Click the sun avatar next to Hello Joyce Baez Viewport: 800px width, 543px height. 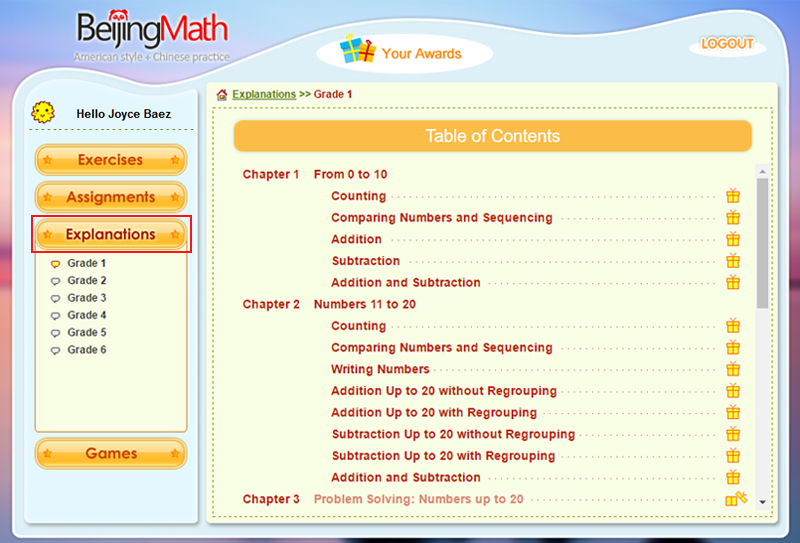click(43, 112)
